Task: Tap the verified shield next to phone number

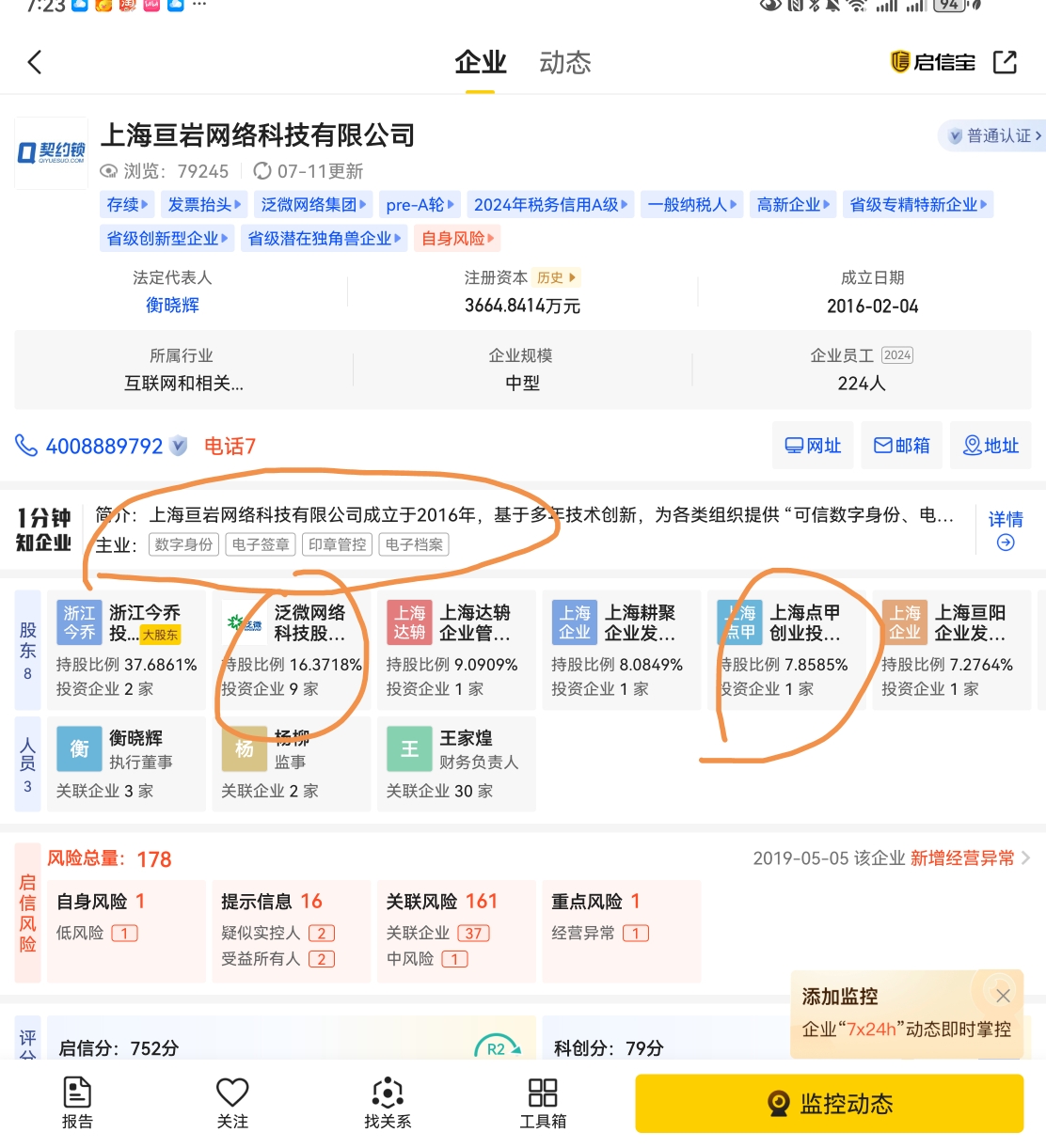Action: [x=178, y=446]
